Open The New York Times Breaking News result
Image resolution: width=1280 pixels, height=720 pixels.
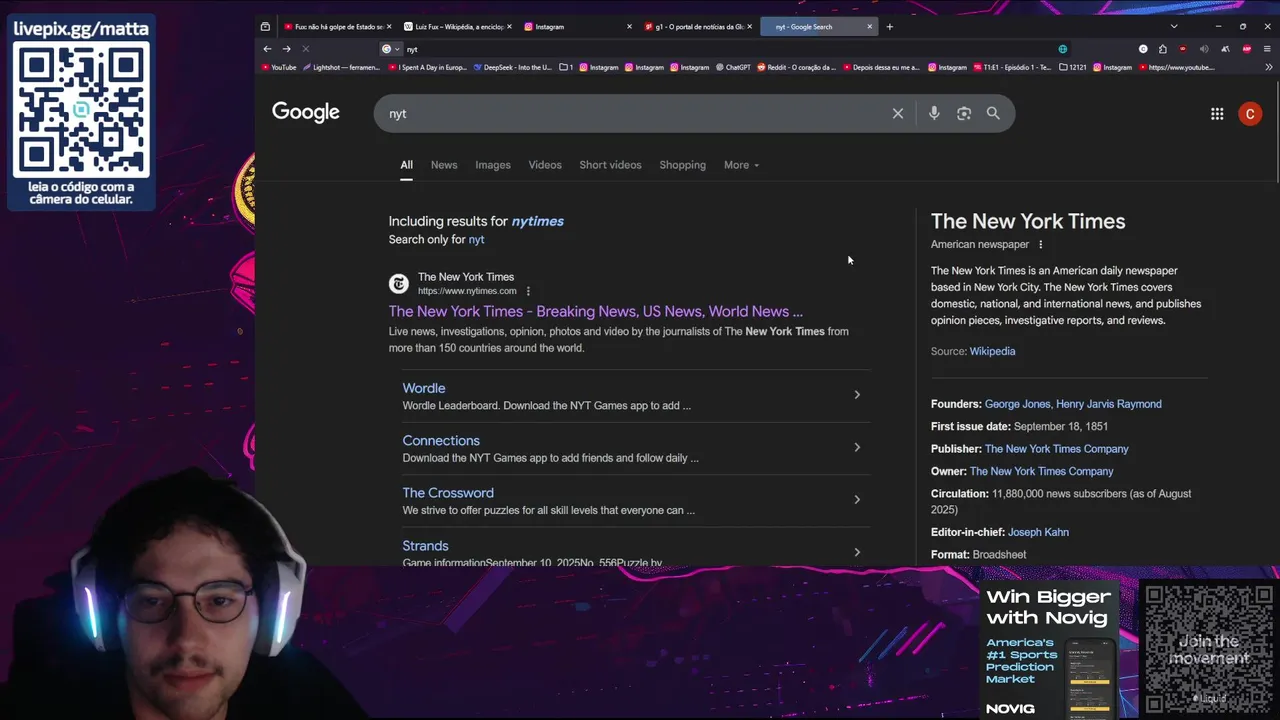click(596, 311)
